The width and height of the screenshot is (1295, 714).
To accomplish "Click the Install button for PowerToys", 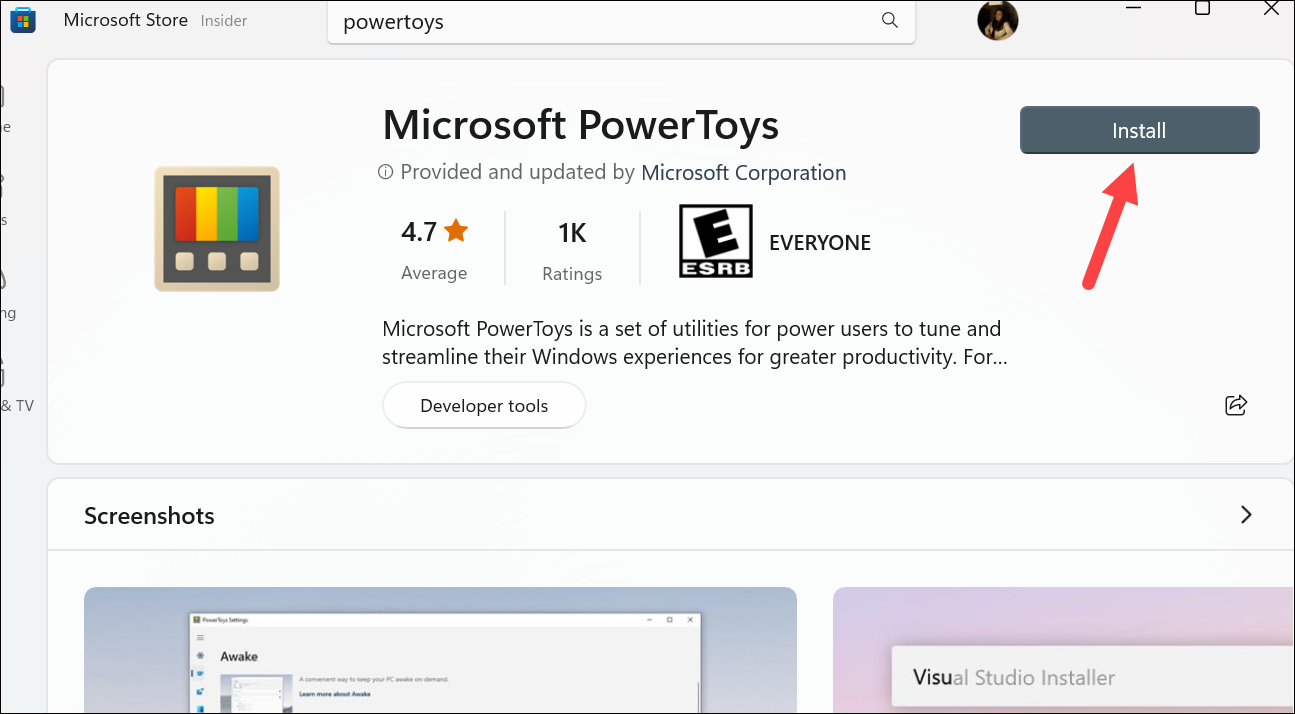I will (x=1139, y=131).
